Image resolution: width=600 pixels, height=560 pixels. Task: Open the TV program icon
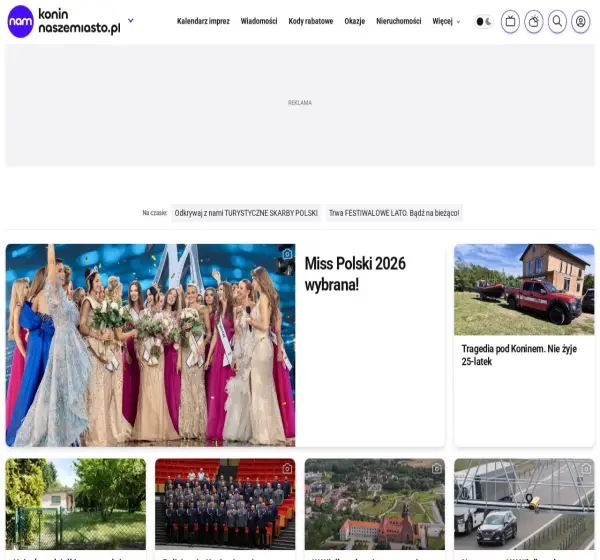click(510, 21)
